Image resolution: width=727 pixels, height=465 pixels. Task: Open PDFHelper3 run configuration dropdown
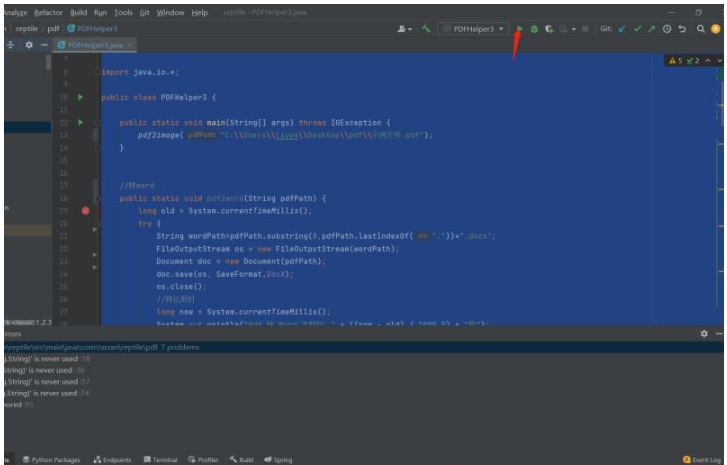coord(473,29)
